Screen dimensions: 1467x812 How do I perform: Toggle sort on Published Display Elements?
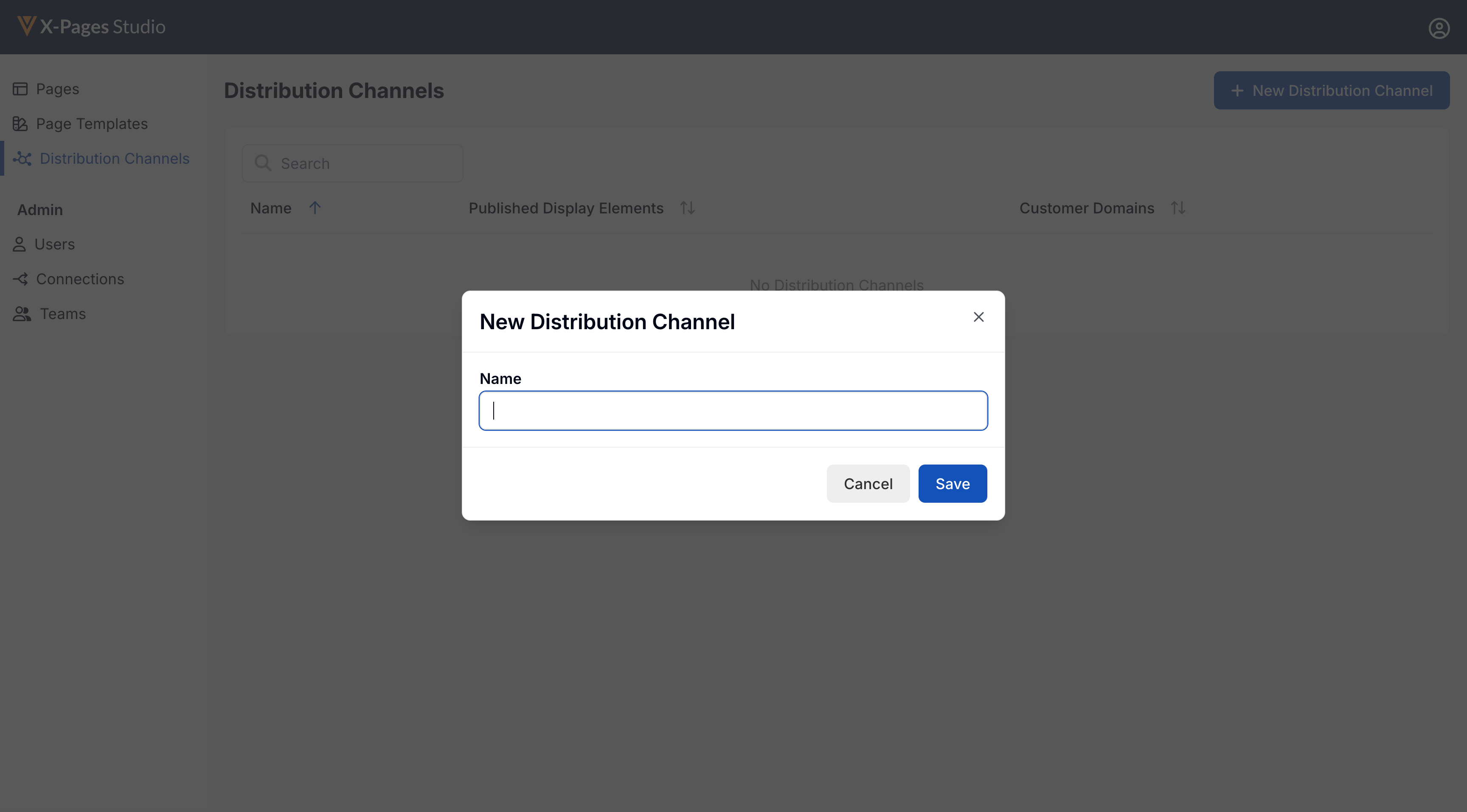(x=687, y=208)
